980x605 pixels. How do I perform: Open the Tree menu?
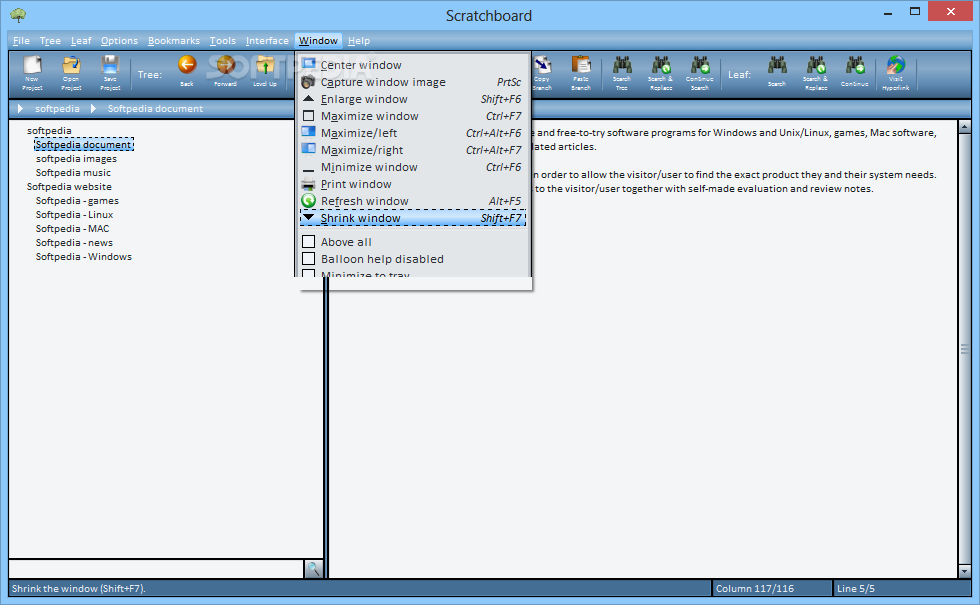50,41
